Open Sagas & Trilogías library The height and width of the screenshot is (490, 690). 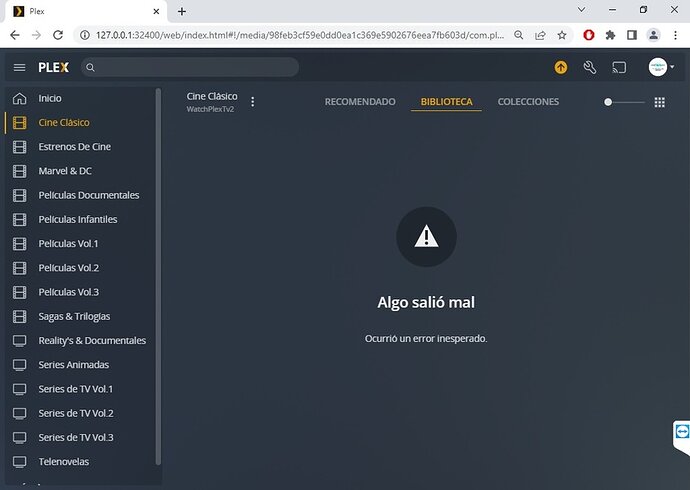coord(74,316)
